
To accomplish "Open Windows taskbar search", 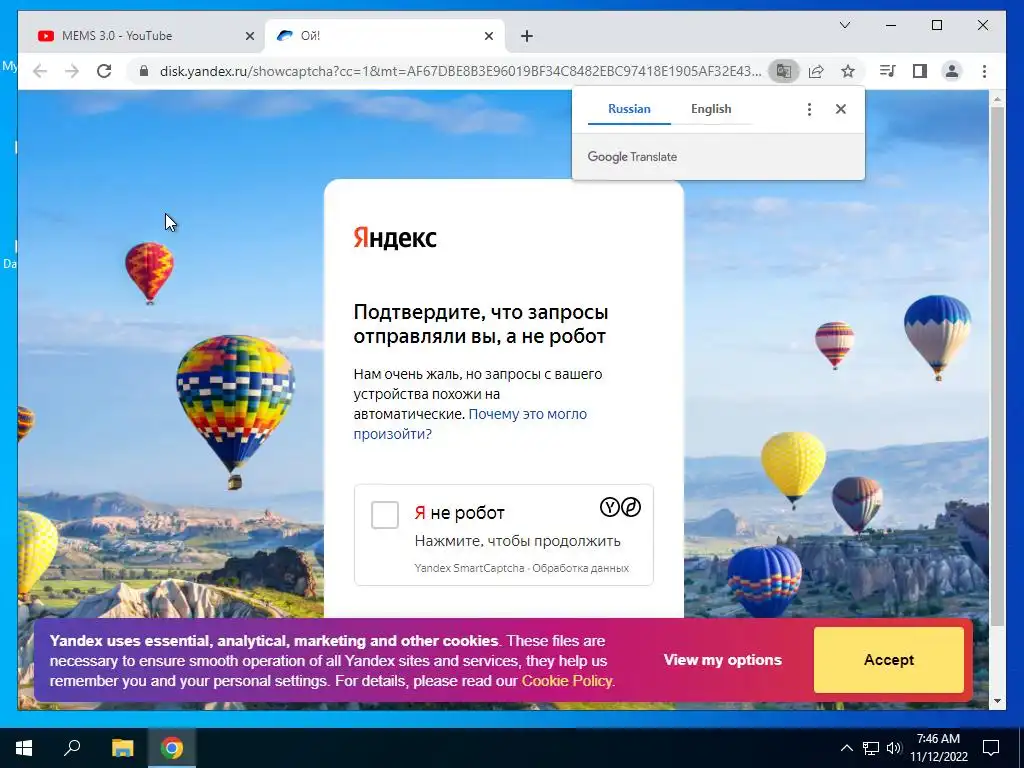I will 72,748.
